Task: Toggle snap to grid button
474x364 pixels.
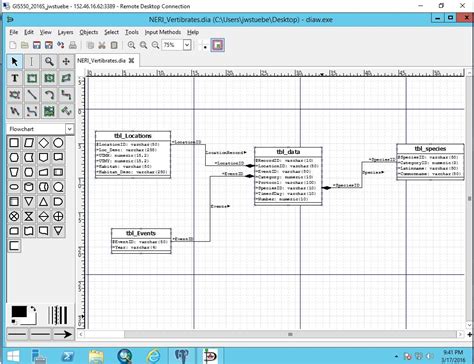Action: pyautogui.click(x=205, y=45)
